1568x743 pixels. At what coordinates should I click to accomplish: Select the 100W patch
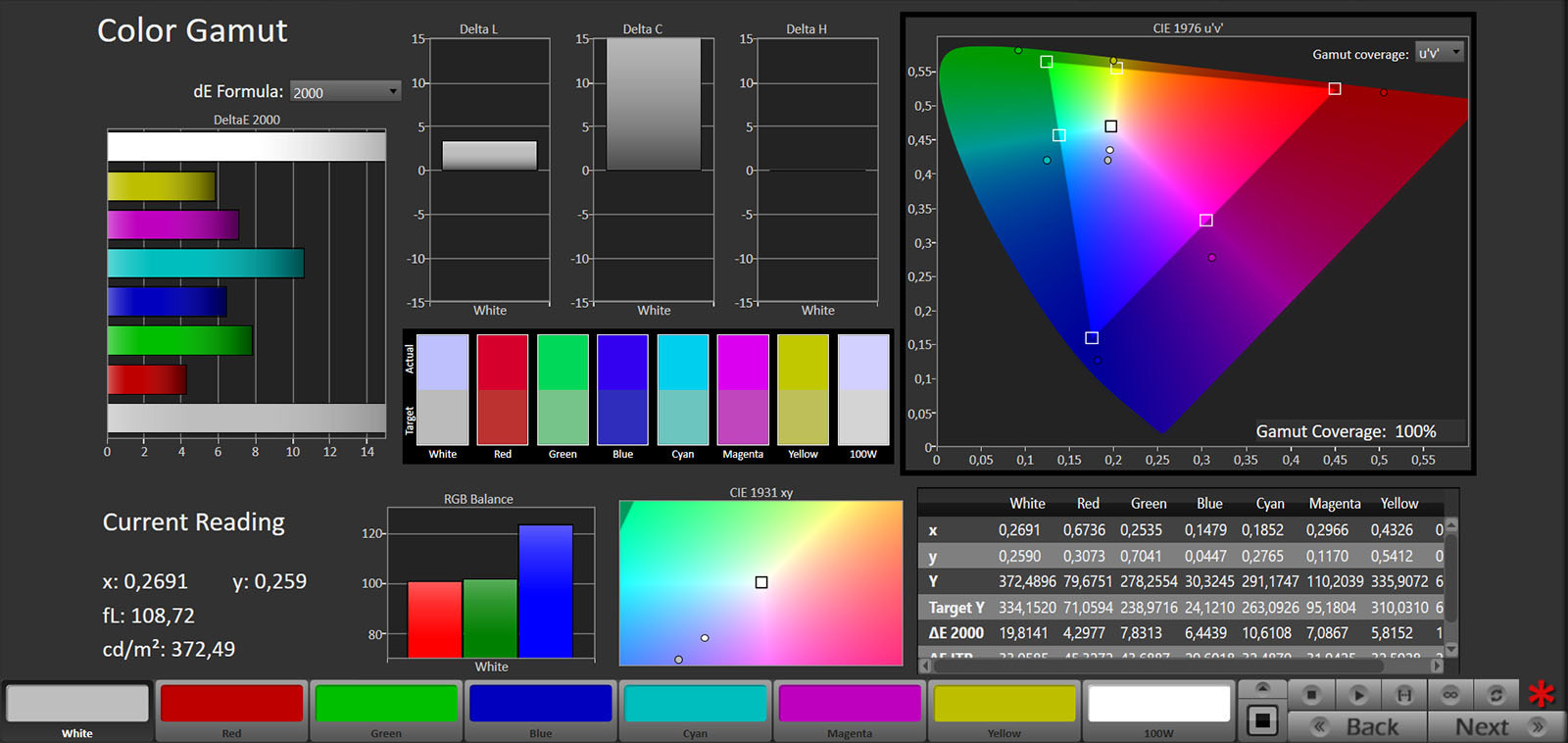pos(1158,704)
